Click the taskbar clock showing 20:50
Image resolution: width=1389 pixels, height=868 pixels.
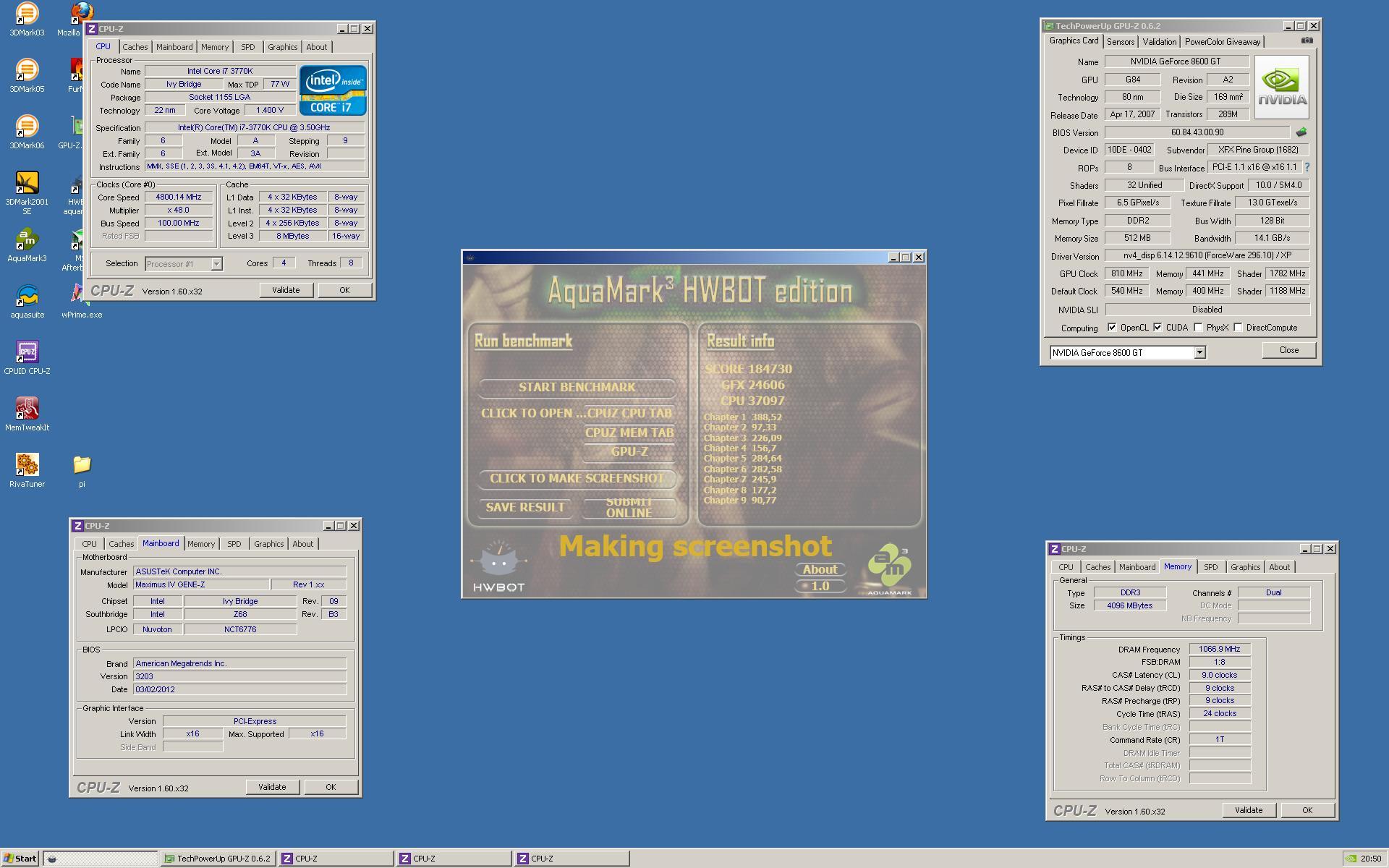pos(1370,859)
